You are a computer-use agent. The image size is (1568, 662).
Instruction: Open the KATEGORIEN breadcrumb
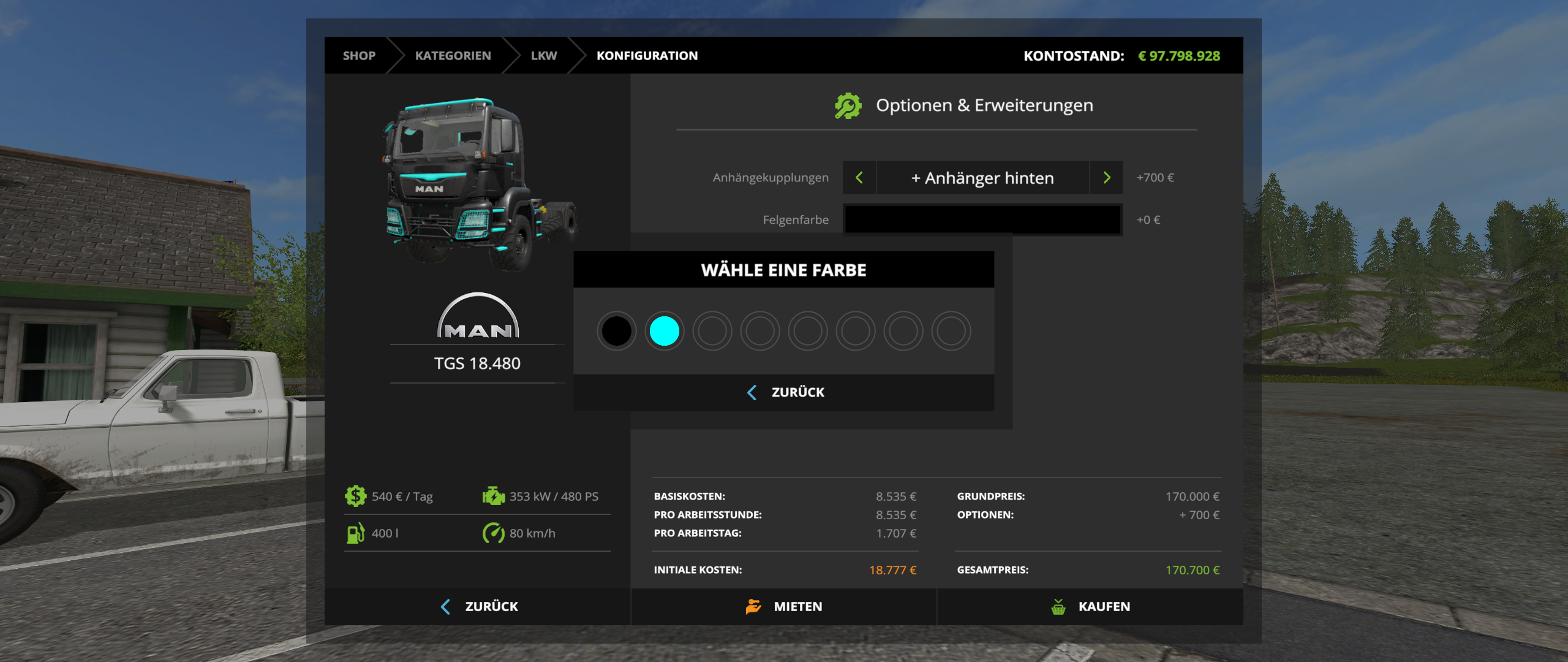[x=453, y=56]
